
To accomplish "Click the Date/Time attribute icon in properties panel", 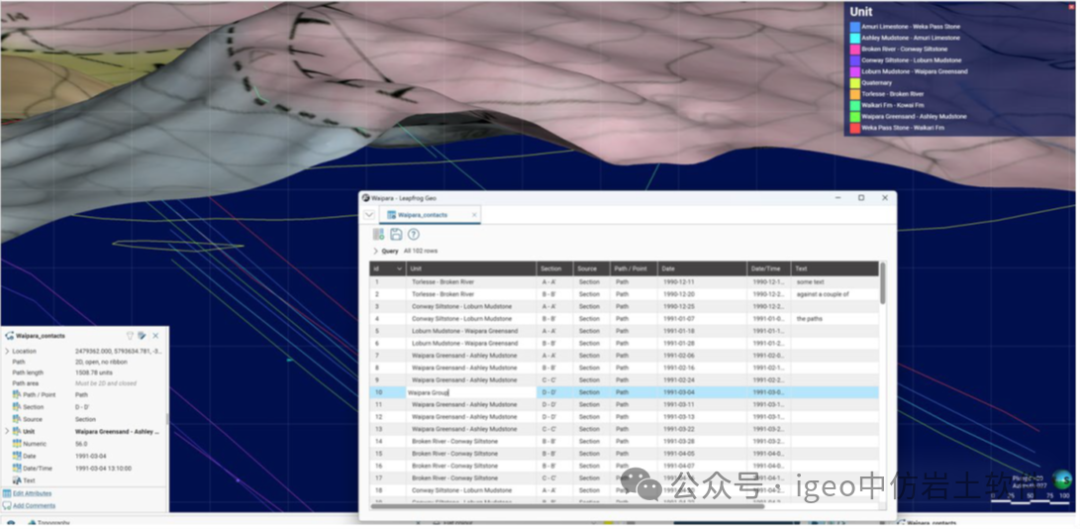I will point(17,467).
